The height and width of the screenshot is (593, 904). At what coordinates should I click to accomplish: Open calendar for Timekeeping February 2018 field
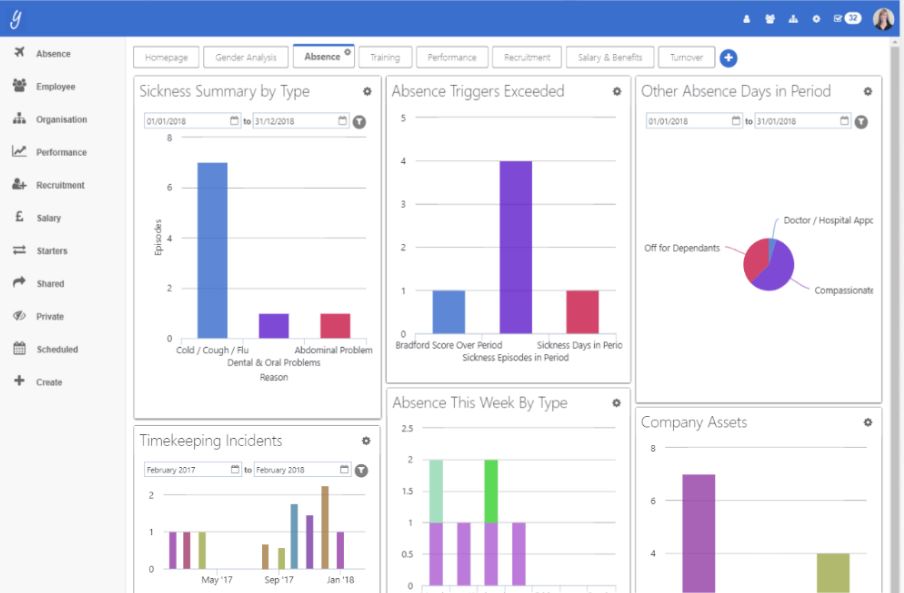344,469
